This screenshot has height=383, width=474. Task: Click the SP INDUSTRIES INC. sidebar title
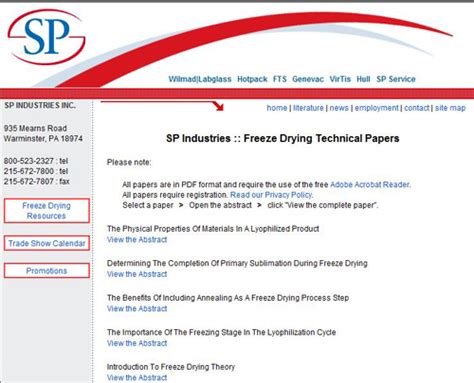point(40,105)
